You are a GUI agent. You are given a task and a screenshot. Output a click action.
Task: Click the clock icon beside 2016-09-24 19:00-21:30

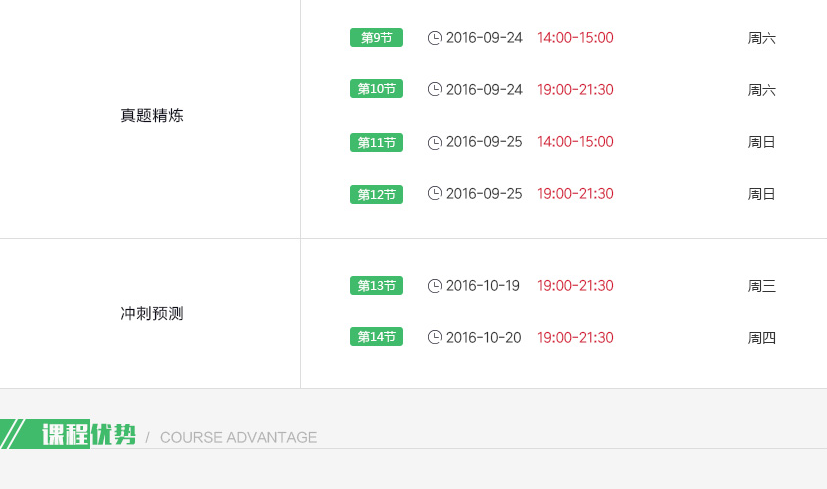[x=434, y=90]
